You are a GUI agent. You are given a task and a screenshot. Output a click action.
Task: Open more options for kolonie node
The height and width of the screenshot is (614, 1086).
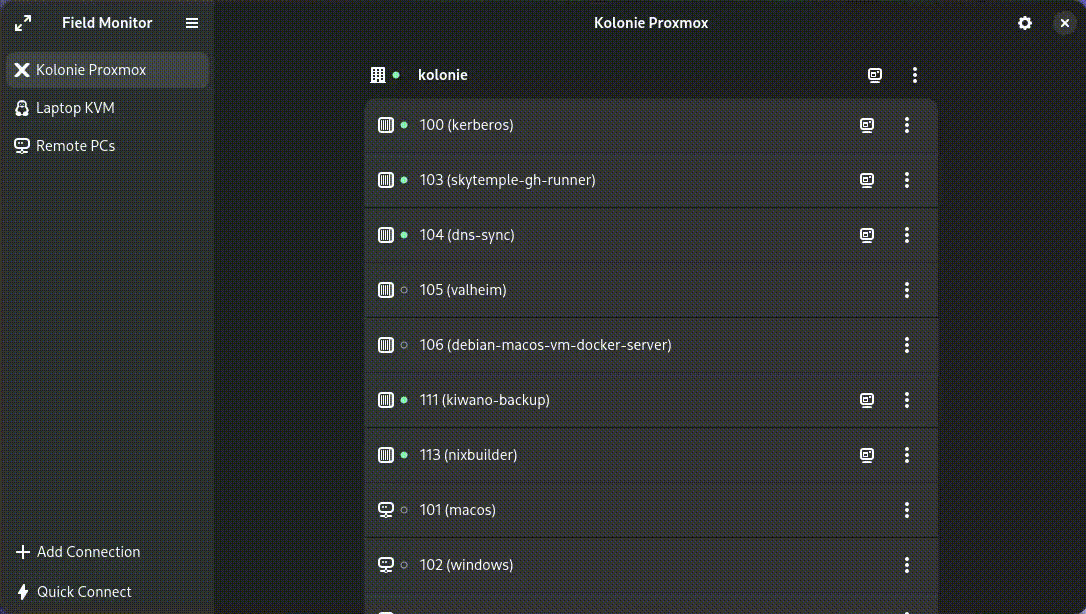pos(915,75)
